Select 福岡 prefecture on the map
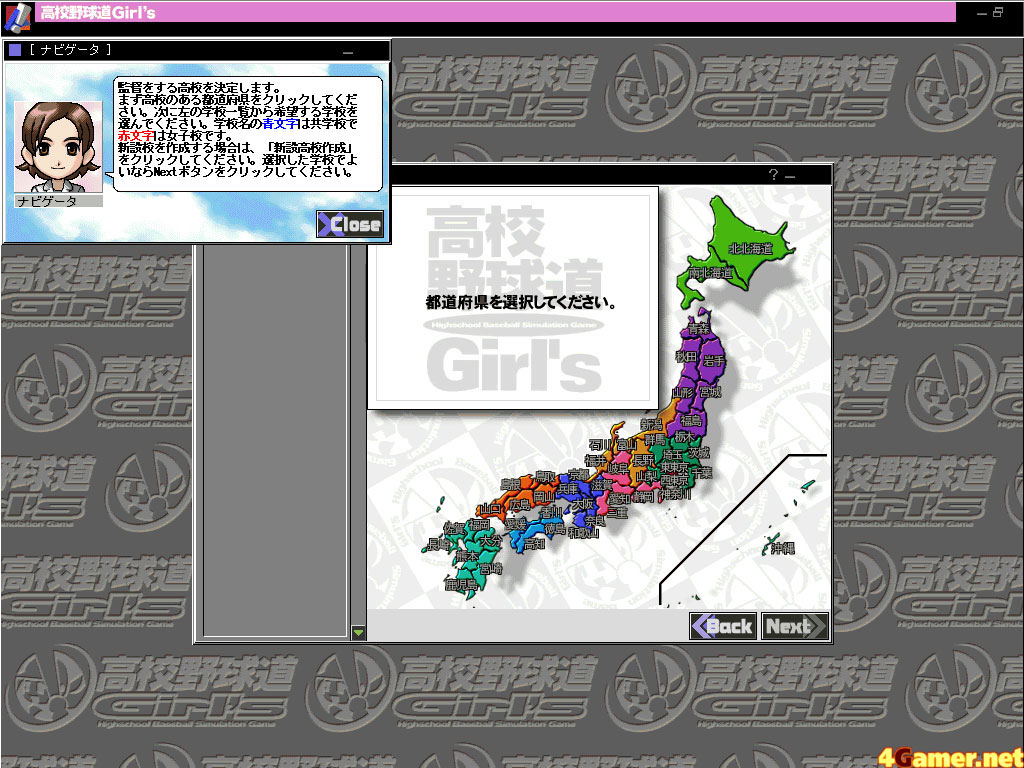1024x768 pixels. pyautogui.click(x=479, y=524)
